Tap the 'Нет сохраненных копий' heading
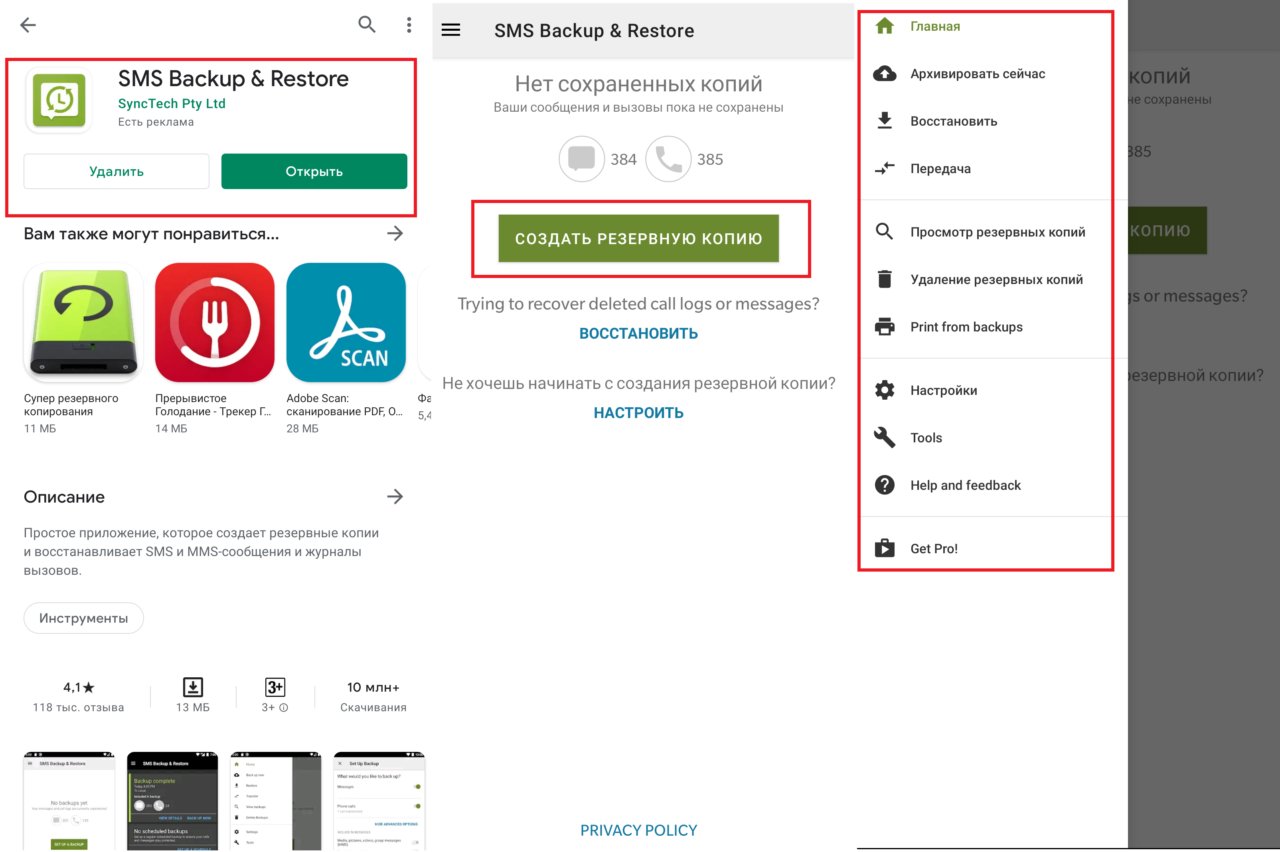The height and width of the screenshot is (852, 1280). [639, 84]
